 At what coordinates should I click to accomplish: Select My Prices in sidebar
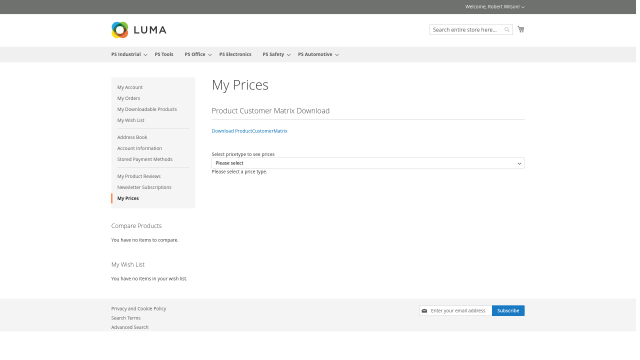(x=128, y=198)
